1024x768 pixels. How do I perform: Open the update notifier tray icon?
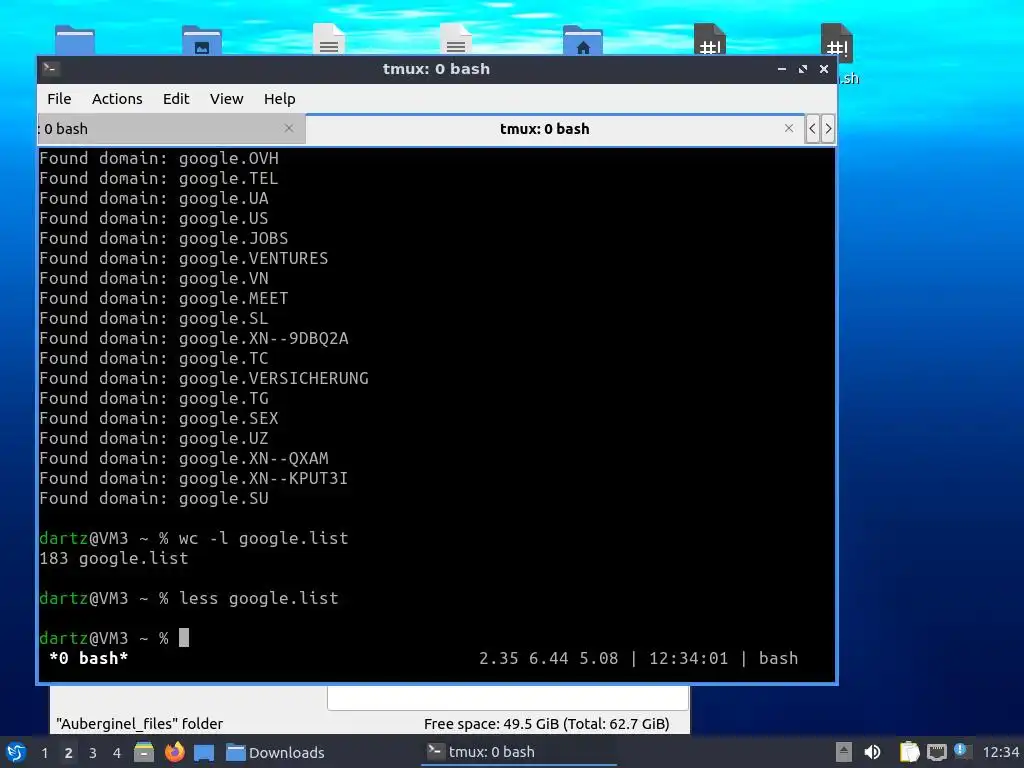coord(961,751)
